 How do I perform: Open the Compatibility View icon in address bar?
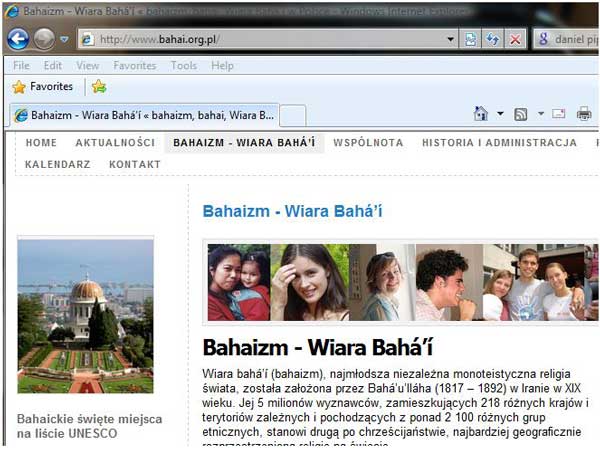pyautogui.click(x=471, y=39)
